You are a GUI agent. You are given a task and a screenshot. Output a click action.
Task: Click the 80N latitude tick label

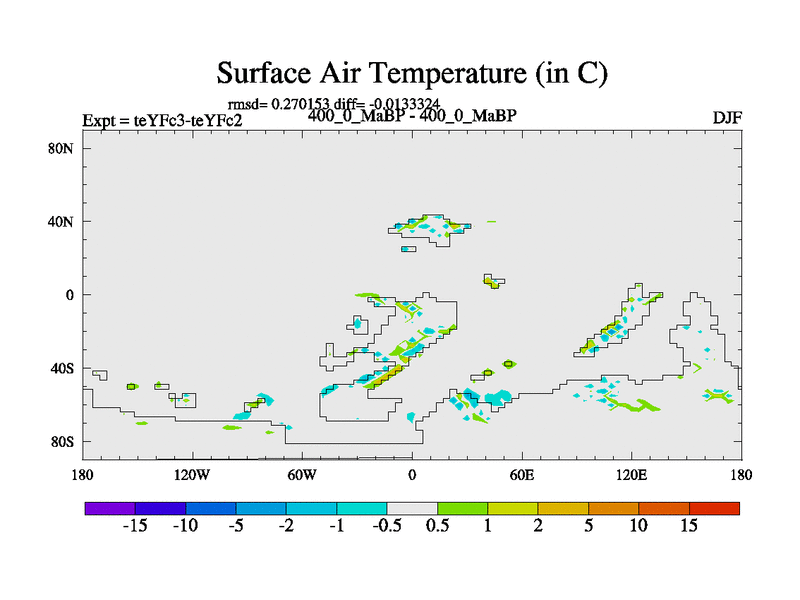(61, 148)
